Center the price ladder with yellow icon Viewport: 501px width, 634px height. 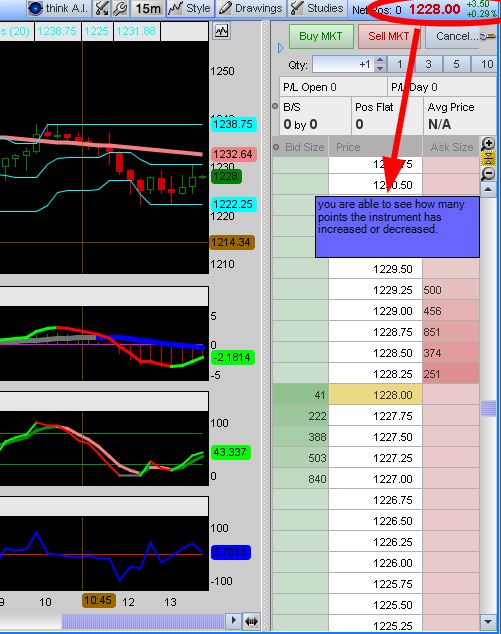point(488,158)
